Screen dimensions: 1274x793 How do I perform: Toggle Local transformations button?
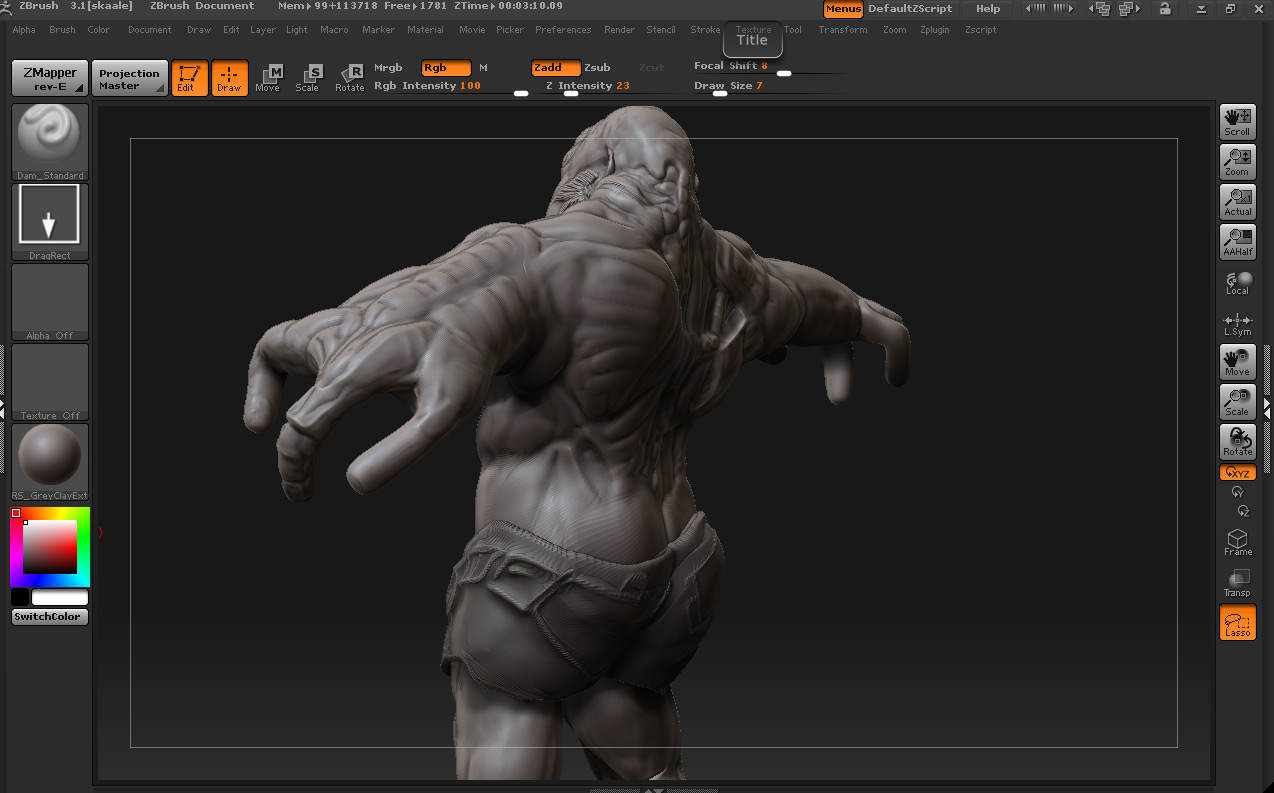point(1238,283)
